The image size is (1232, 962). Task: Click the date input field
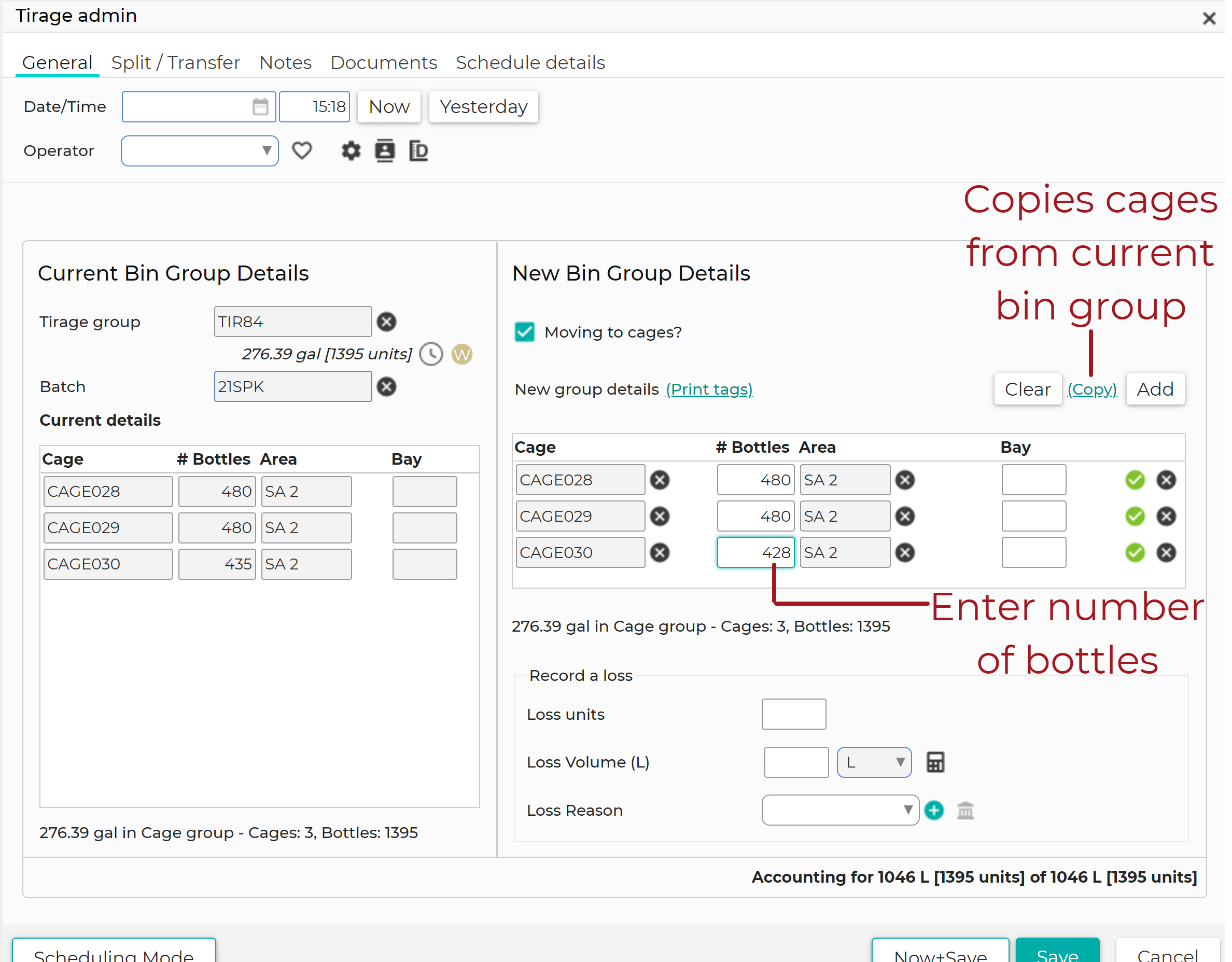coord(200,107)
